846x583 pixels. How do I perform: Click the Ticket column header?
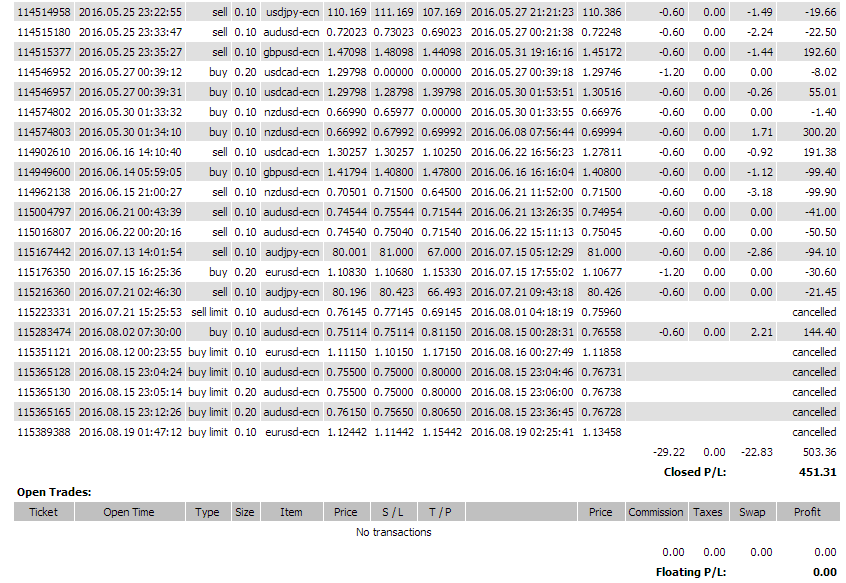point(44,512)
